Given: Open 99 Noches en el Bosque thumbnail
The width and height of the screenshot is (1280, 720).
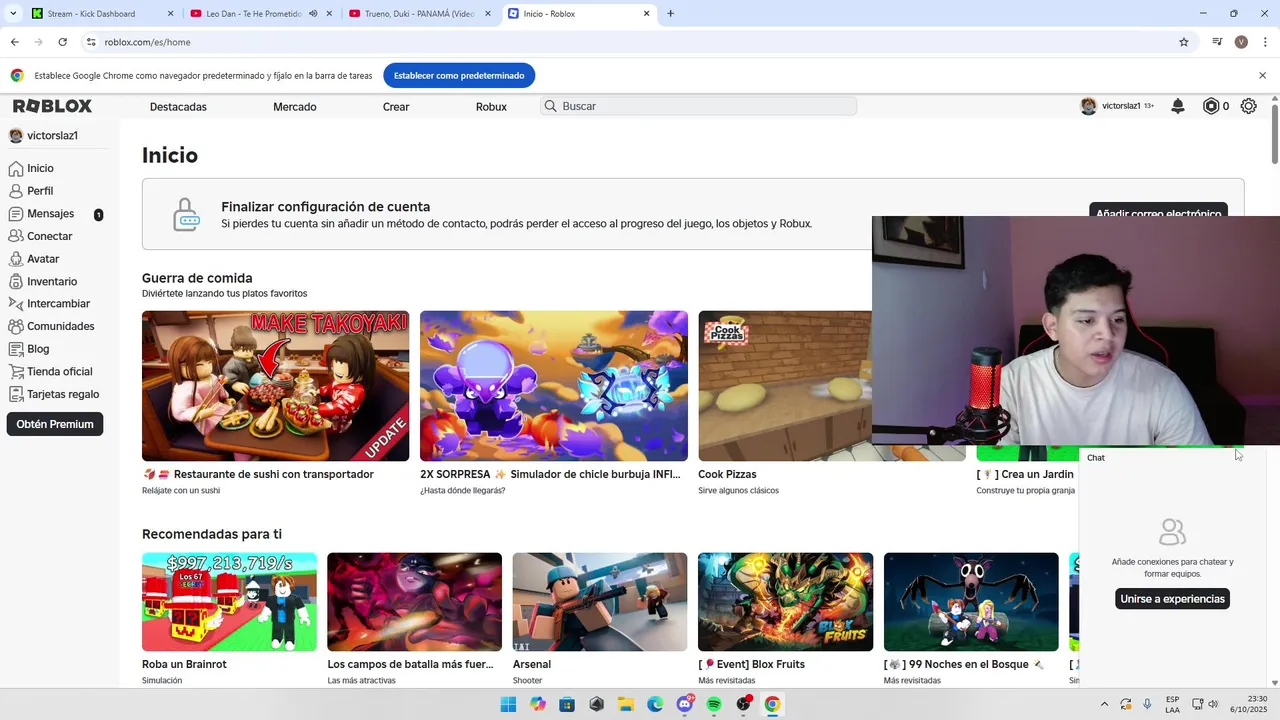Looking at the screenshot, I should coord(971,602).
